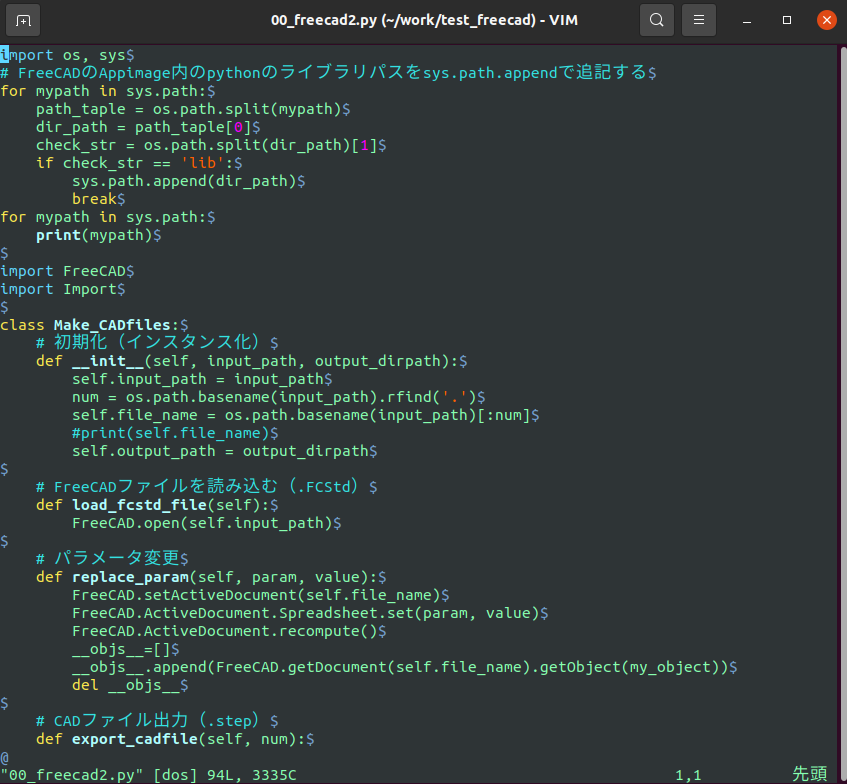Click the 'import FreeCAD' line
Viewport: 847px width, 784px height.
tap(67, 271)
